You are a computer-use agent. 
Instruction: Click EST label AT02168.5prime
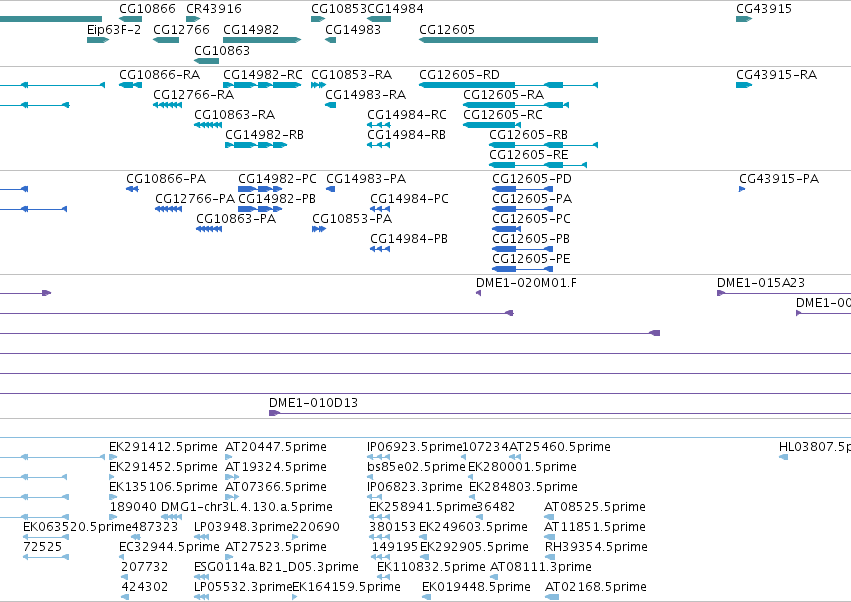(x=595, y=587)
